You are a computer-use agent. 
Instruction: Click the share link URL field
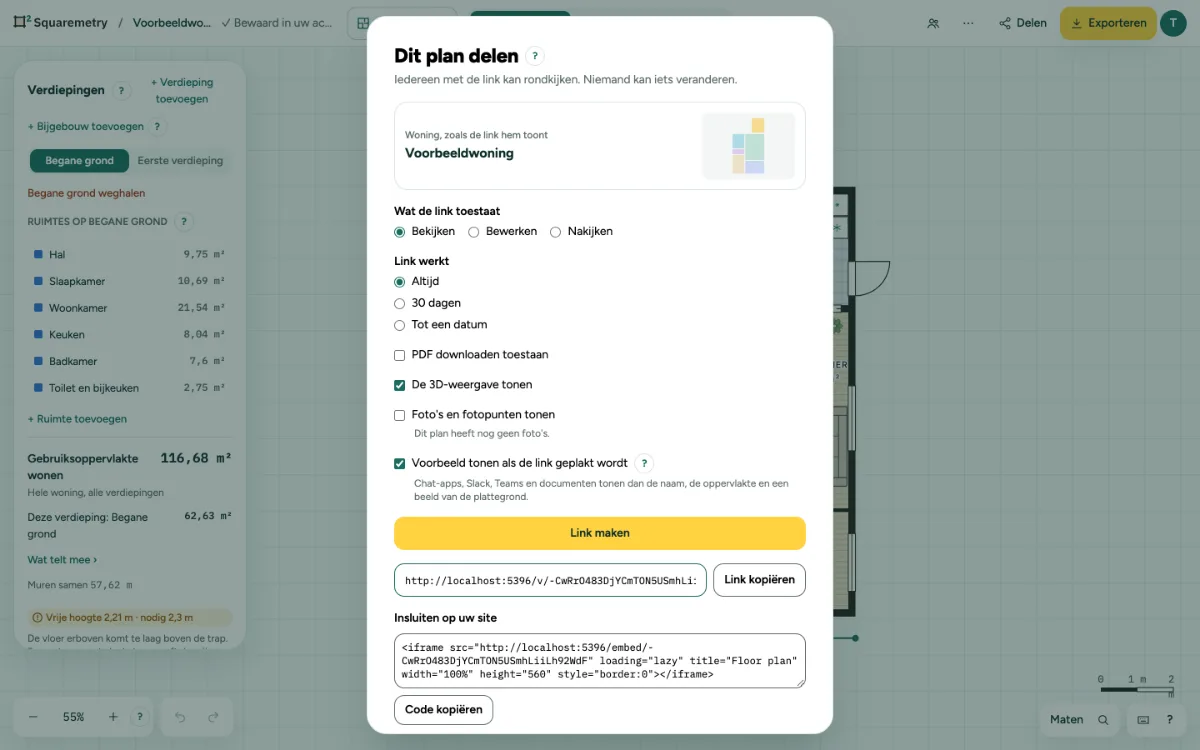point(551,580)
